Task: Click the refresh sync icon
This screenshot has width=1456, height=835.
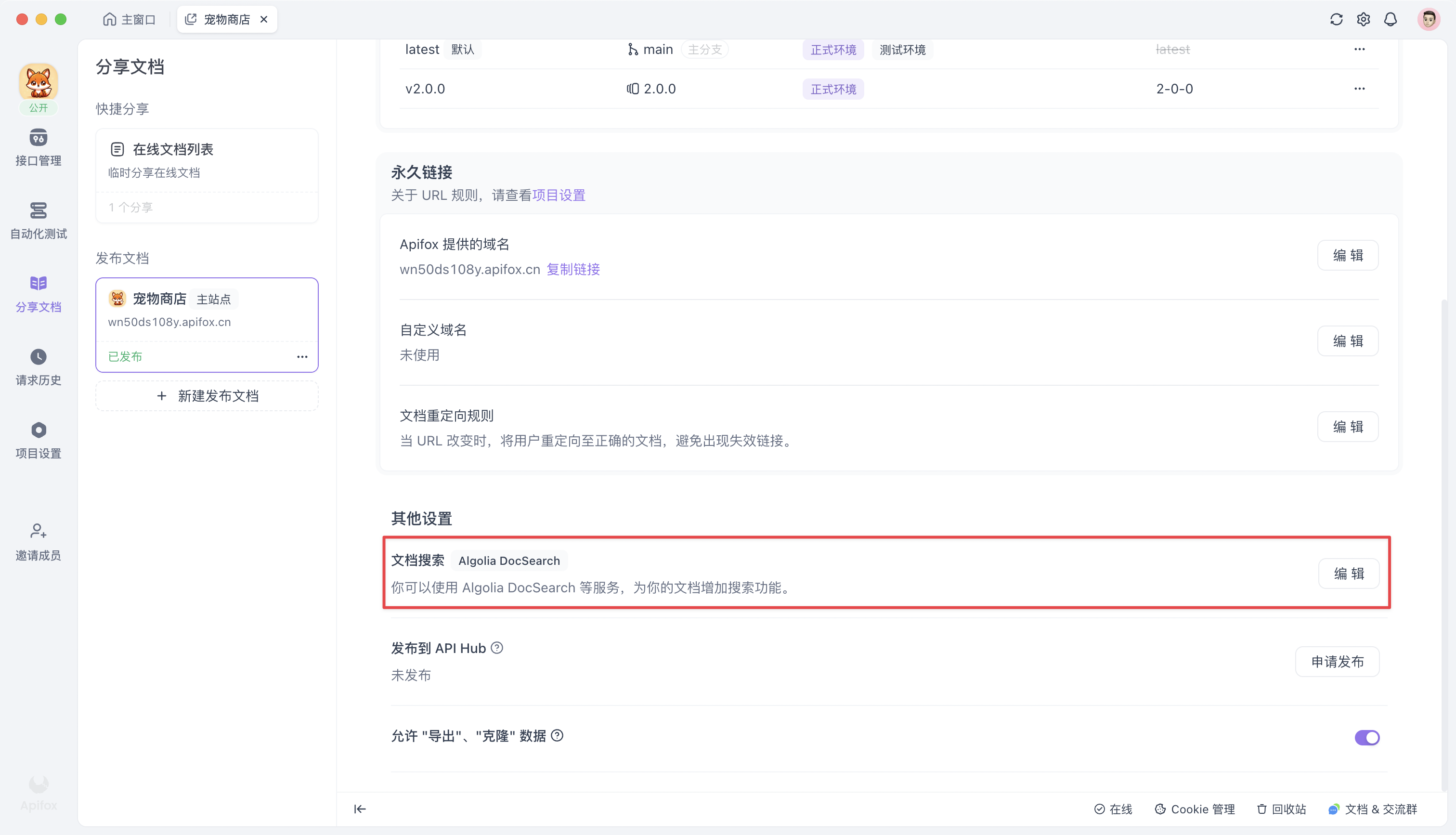Action: click(1336, 19)
